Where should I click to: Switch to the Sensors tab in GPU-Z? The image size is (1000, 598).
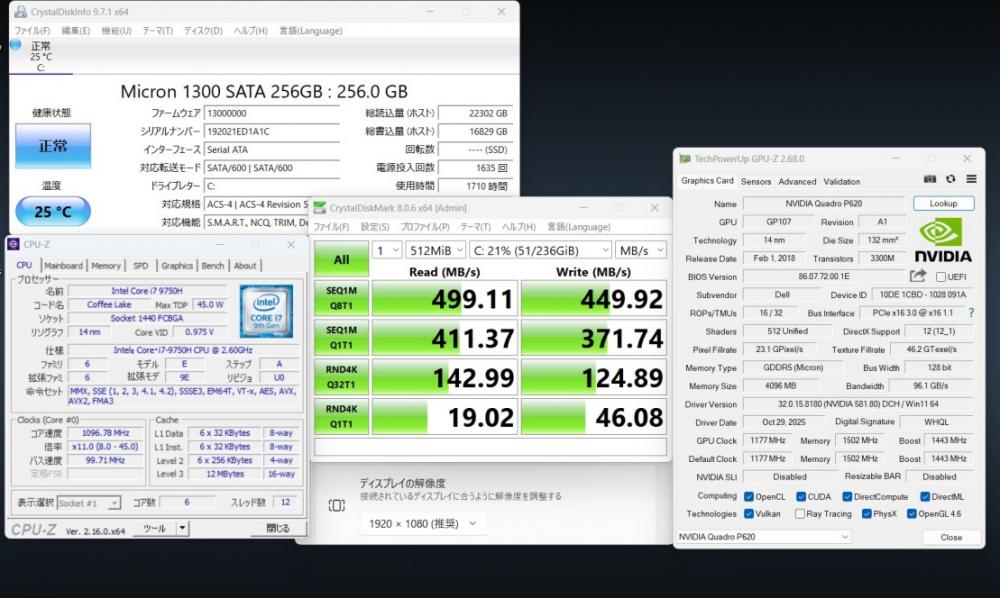755,182
